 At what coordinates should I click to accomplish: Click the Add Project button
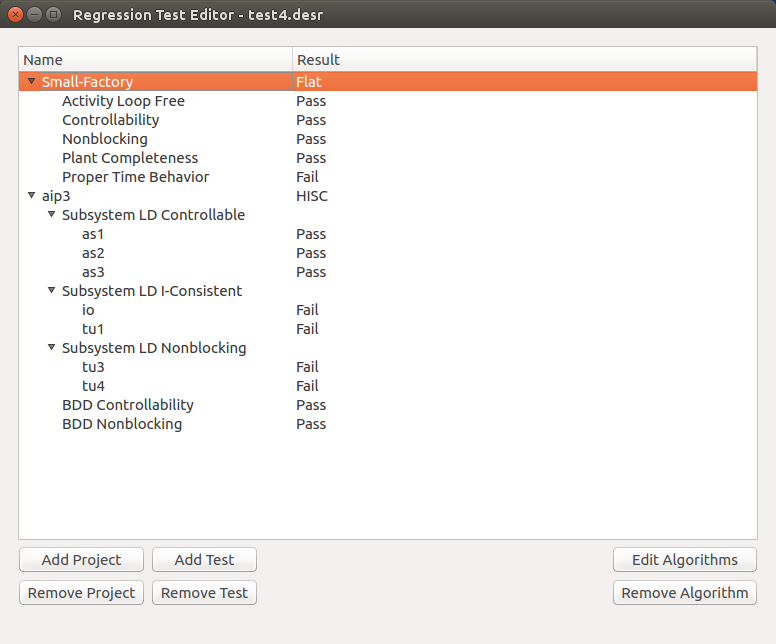pos(81,560)
